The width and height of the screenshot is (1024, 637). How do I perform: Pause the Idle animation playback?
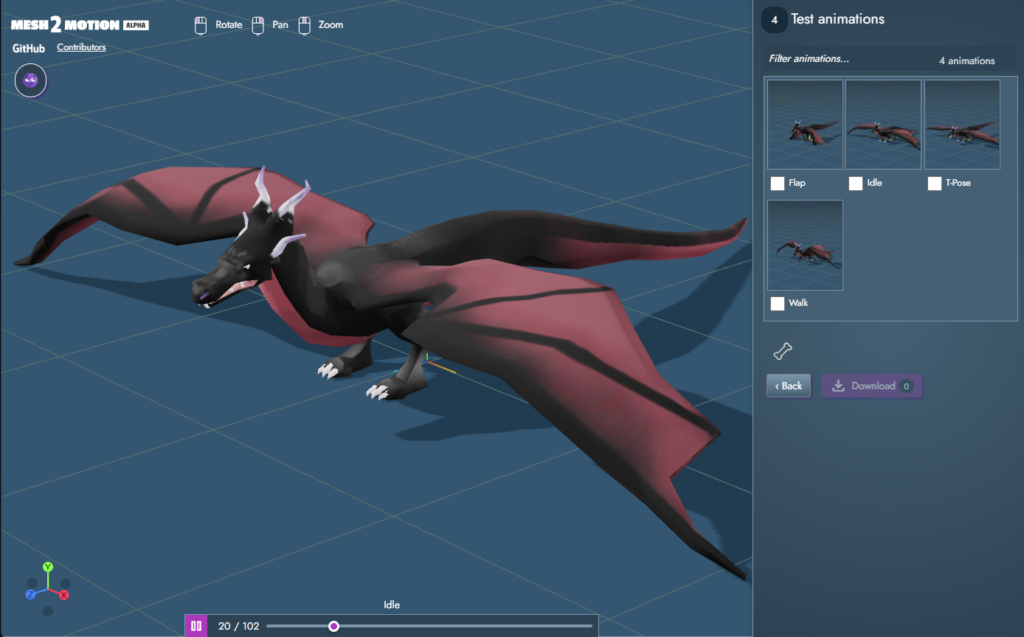click(196, 624)
